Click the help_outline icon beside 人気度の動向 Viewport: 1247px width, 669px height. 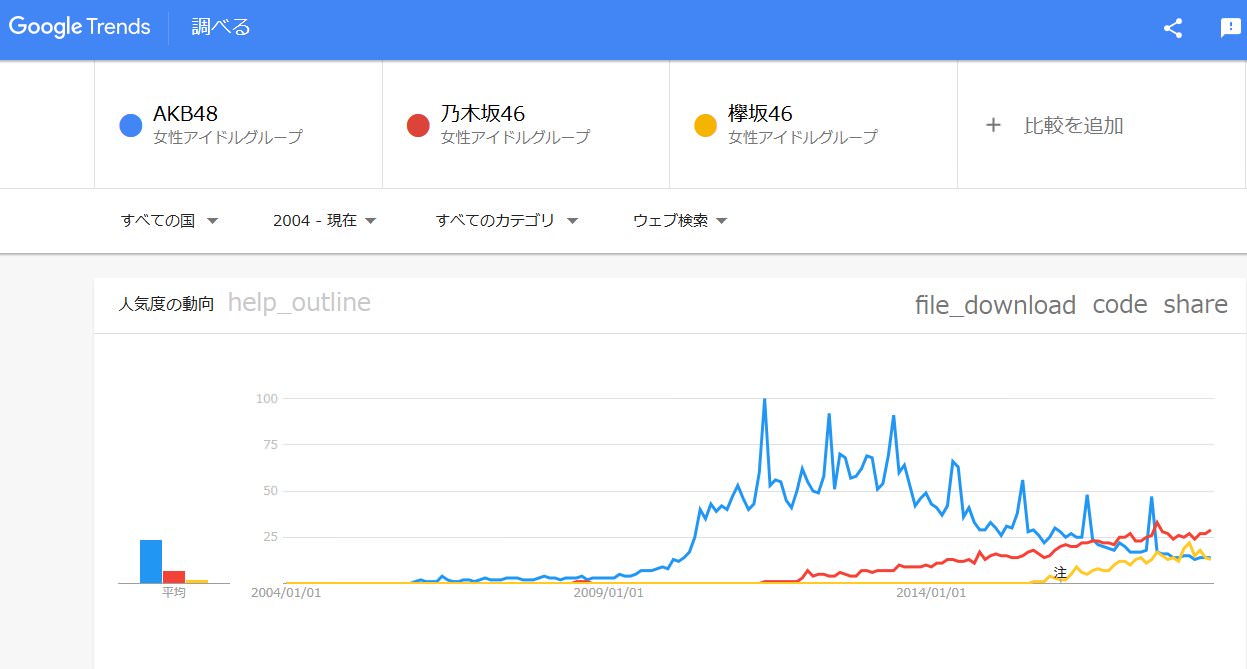[x=299, y=302]
